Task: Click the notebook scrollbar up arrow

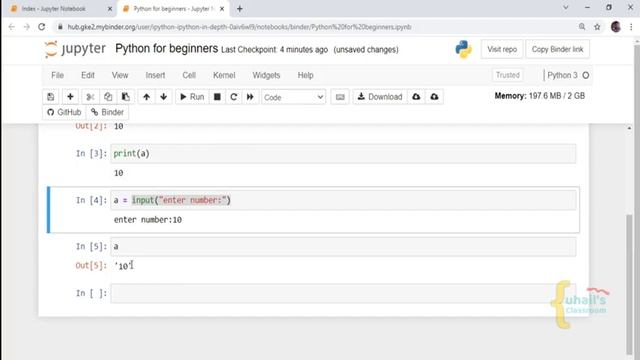Action: click(x=629, y=128)
